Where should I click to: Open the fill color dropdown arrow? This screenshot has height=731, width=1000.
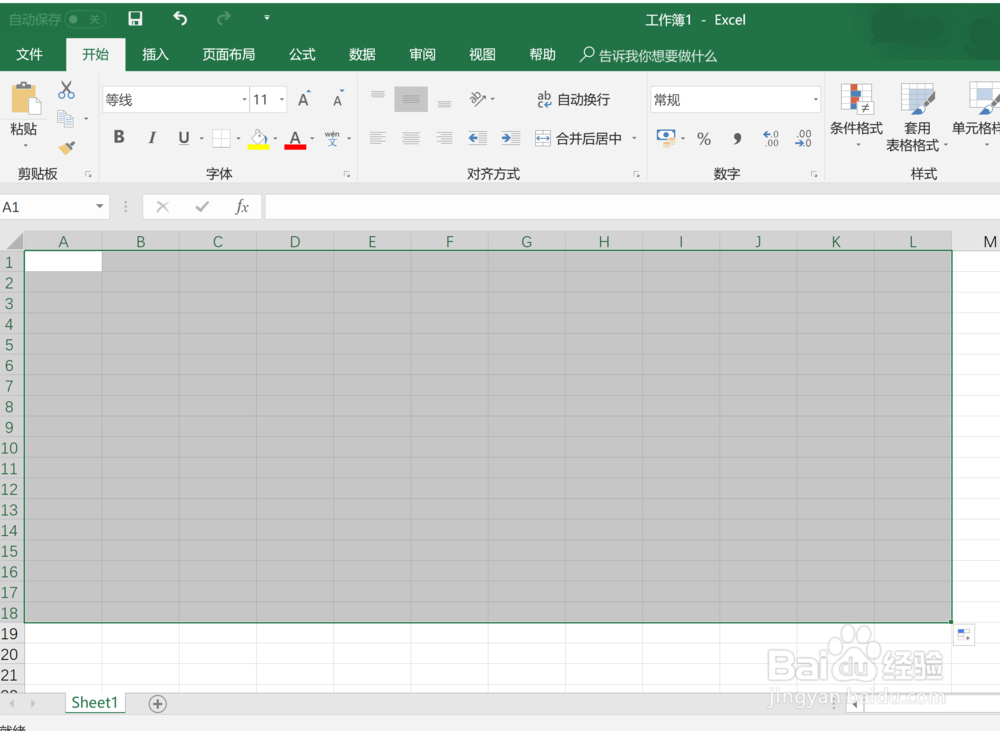click(276, 138)
